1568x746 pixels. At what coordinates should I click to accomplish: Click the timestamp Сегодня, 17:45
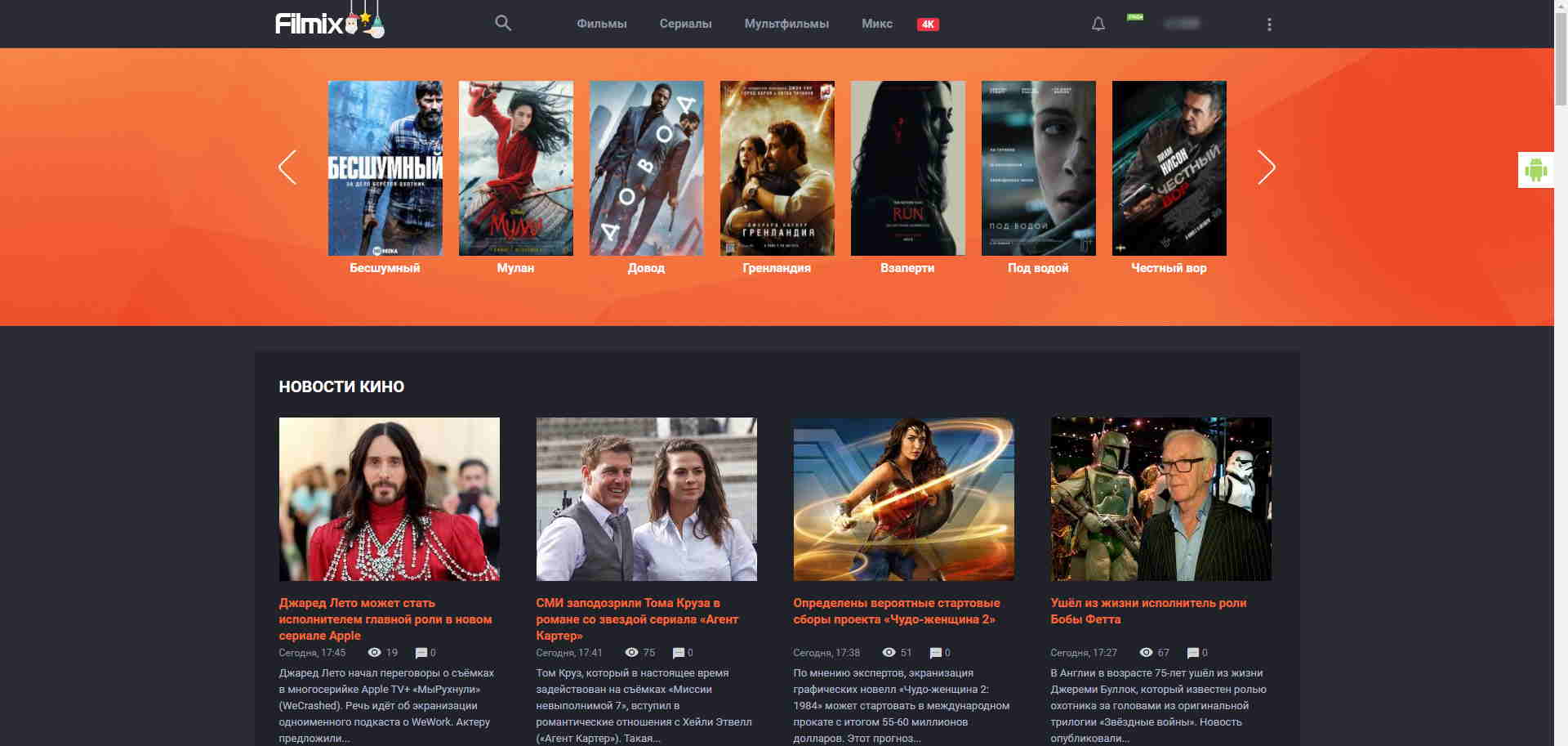click(x=312, y=653)
